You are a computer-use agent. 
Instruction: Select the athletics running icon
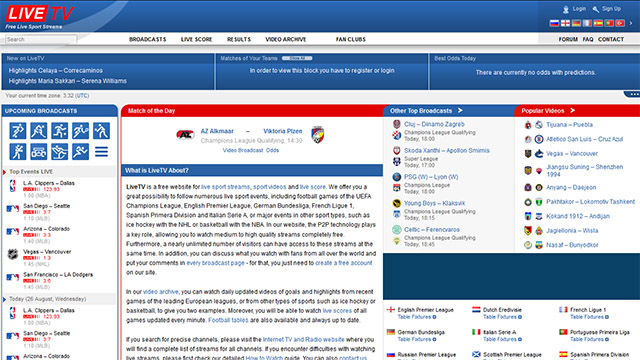[80, 151]
